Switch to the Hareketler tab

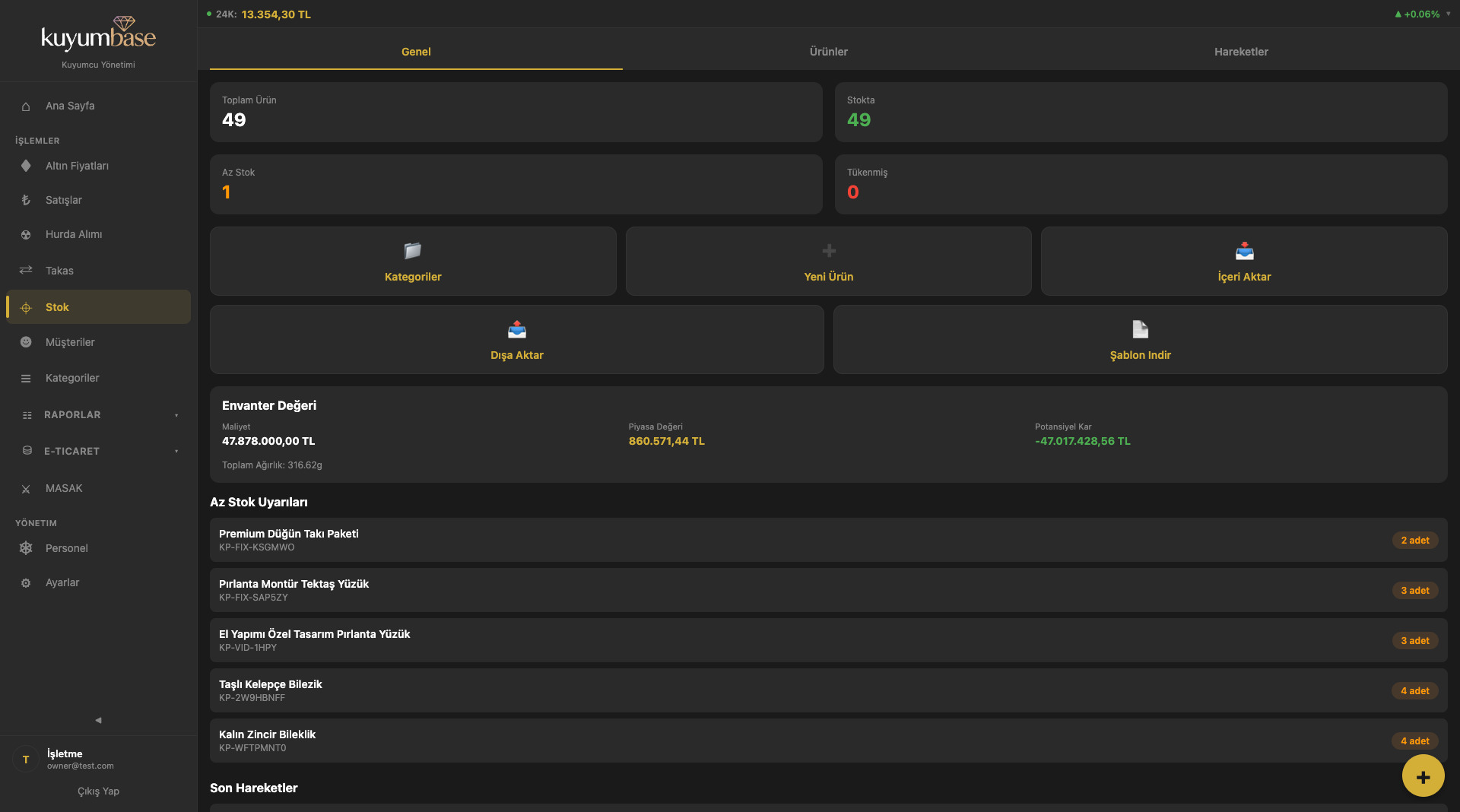(x=1241, y=52)
